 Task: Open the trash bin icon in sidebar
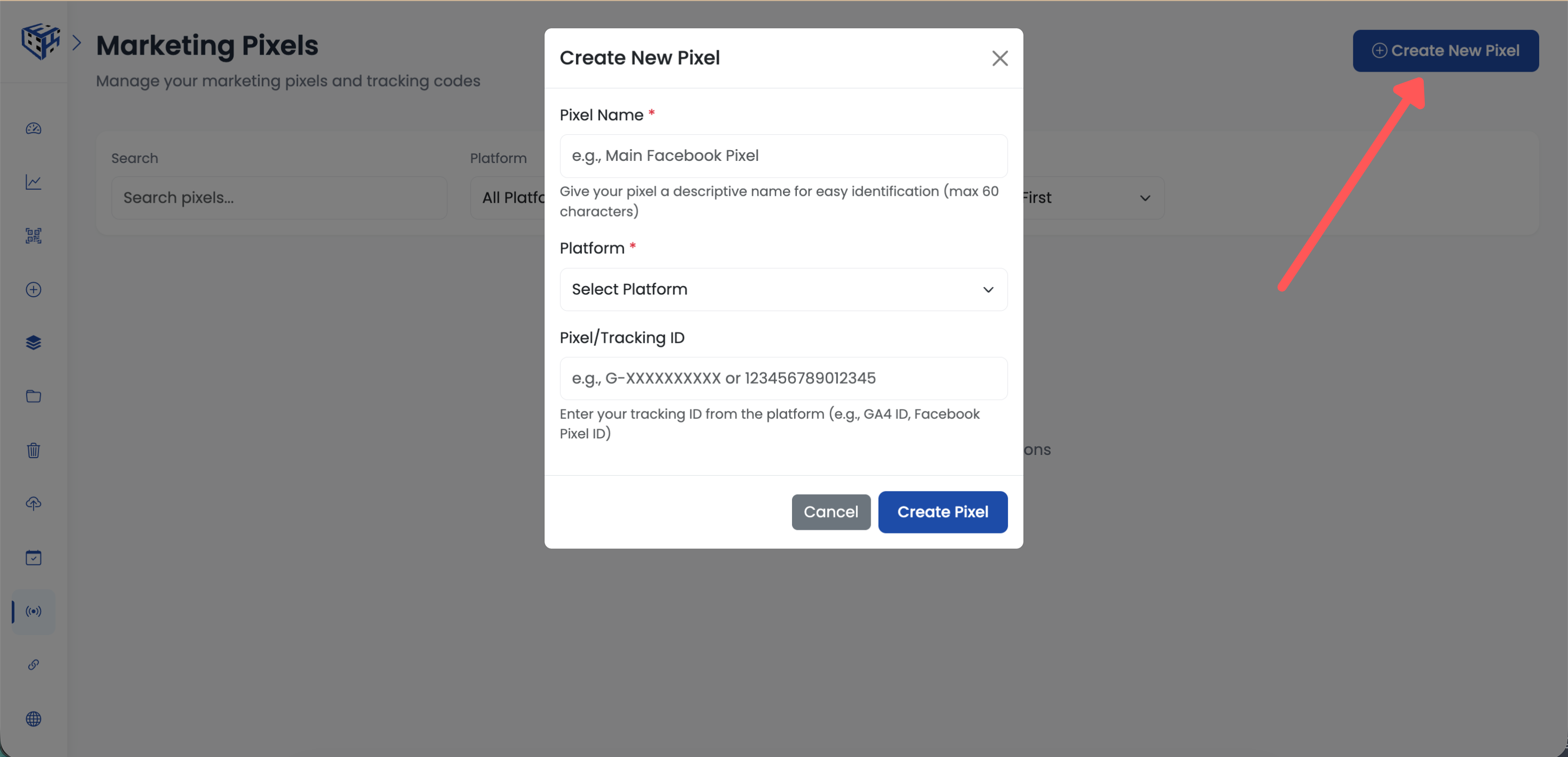[34, 450]
